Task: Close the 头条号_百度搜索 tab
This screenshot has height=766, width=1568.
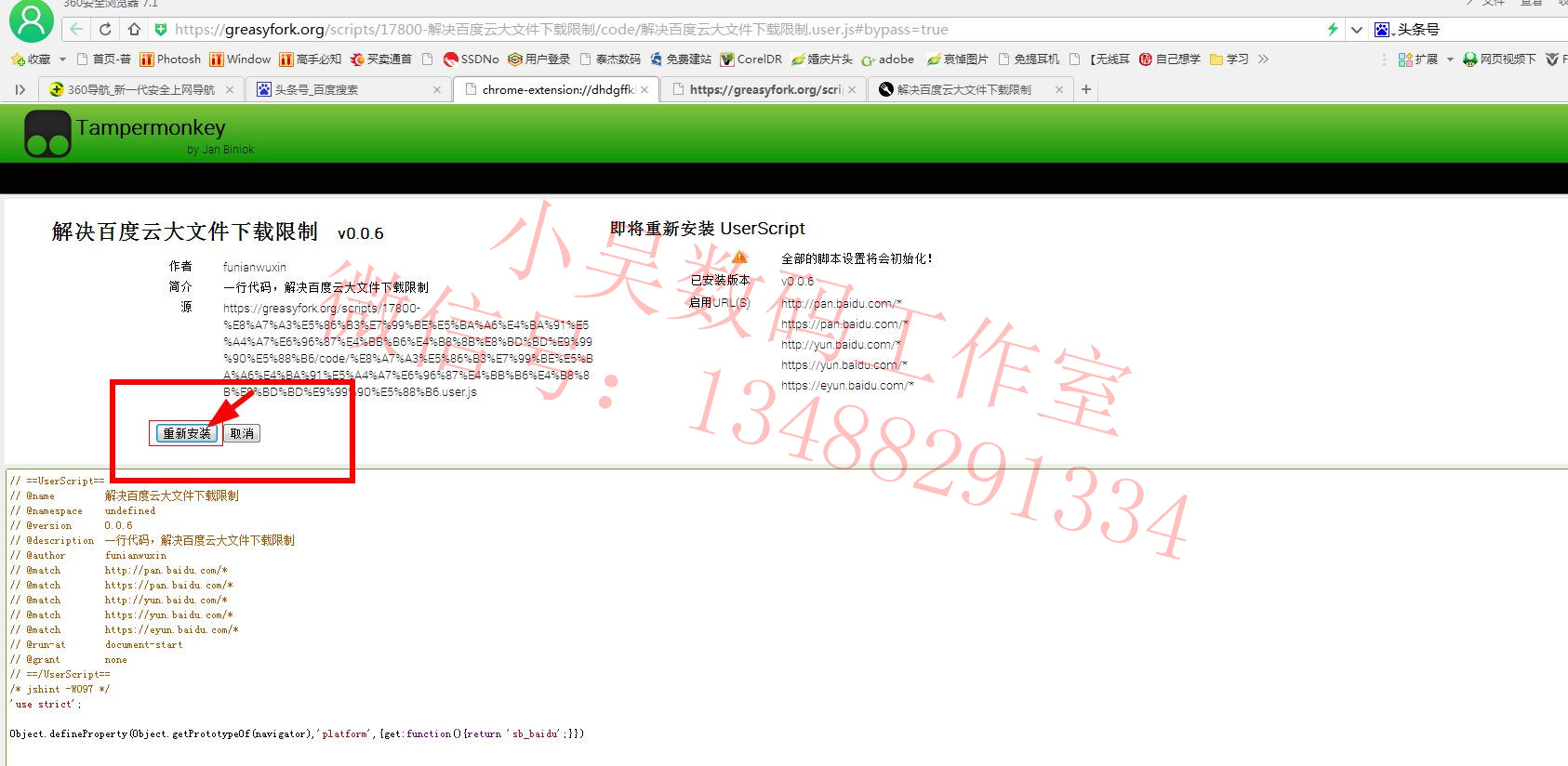Action: tap(437, 90)
